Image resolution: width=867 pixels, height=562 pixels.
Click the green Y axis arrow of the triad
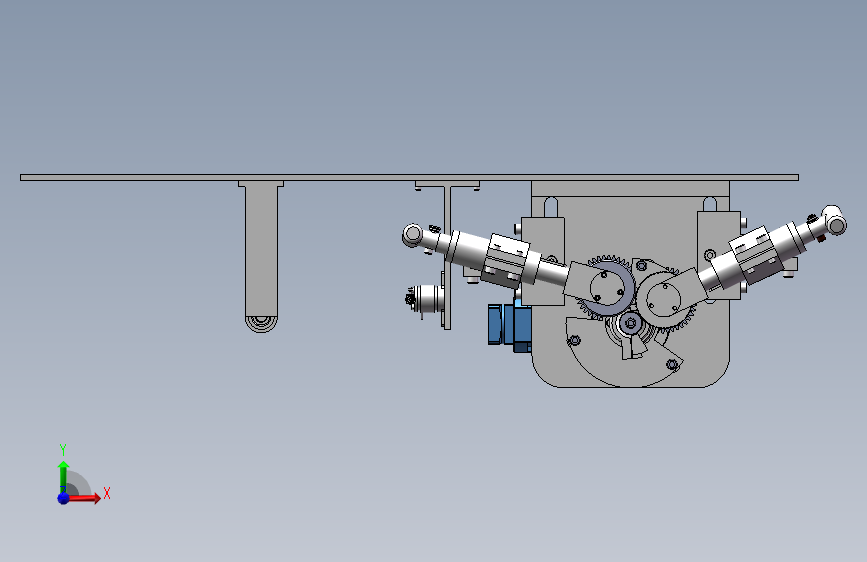[63, 476]
